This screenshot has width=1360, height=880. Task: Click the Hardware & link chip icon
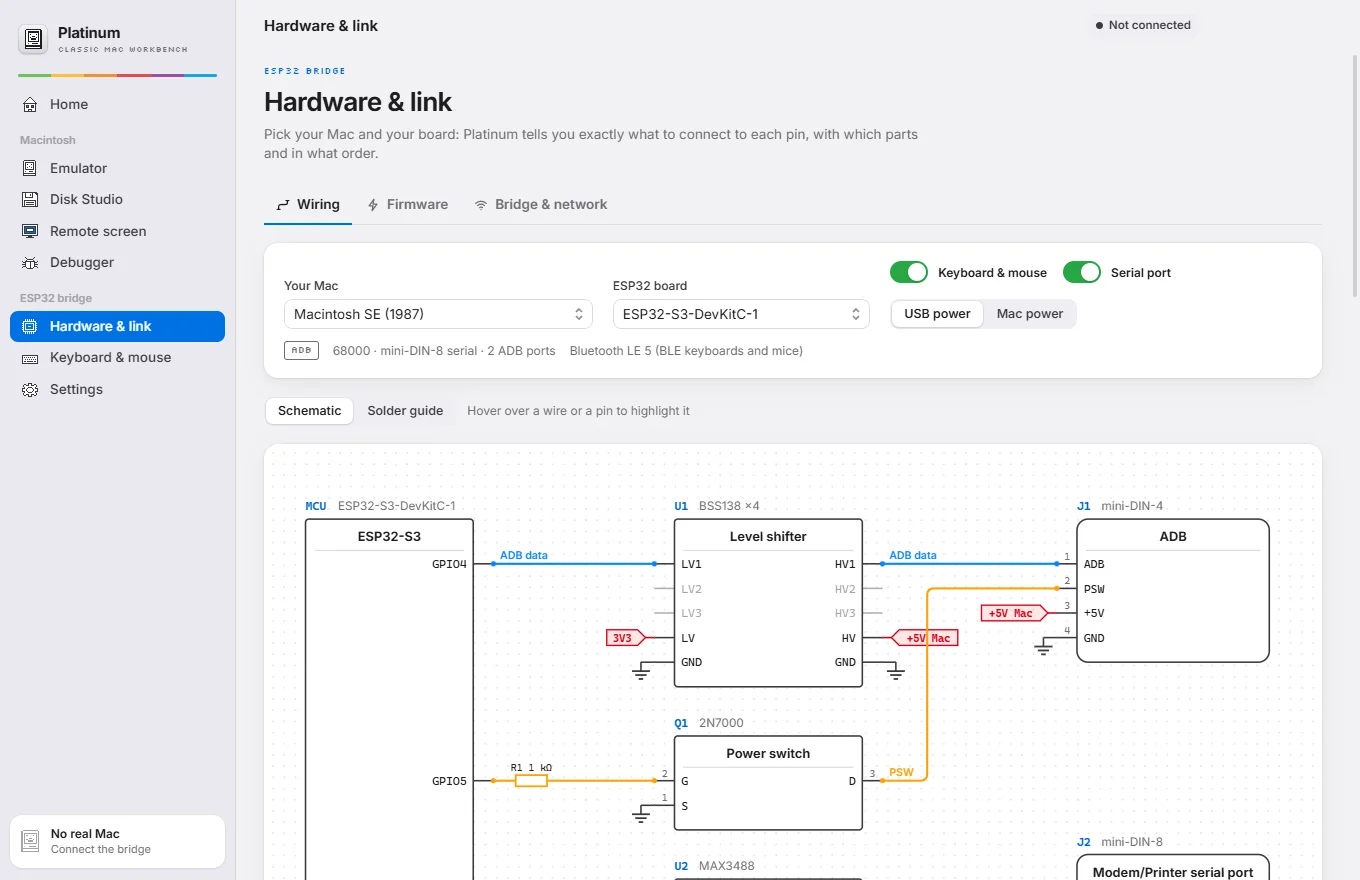(30, 326)
